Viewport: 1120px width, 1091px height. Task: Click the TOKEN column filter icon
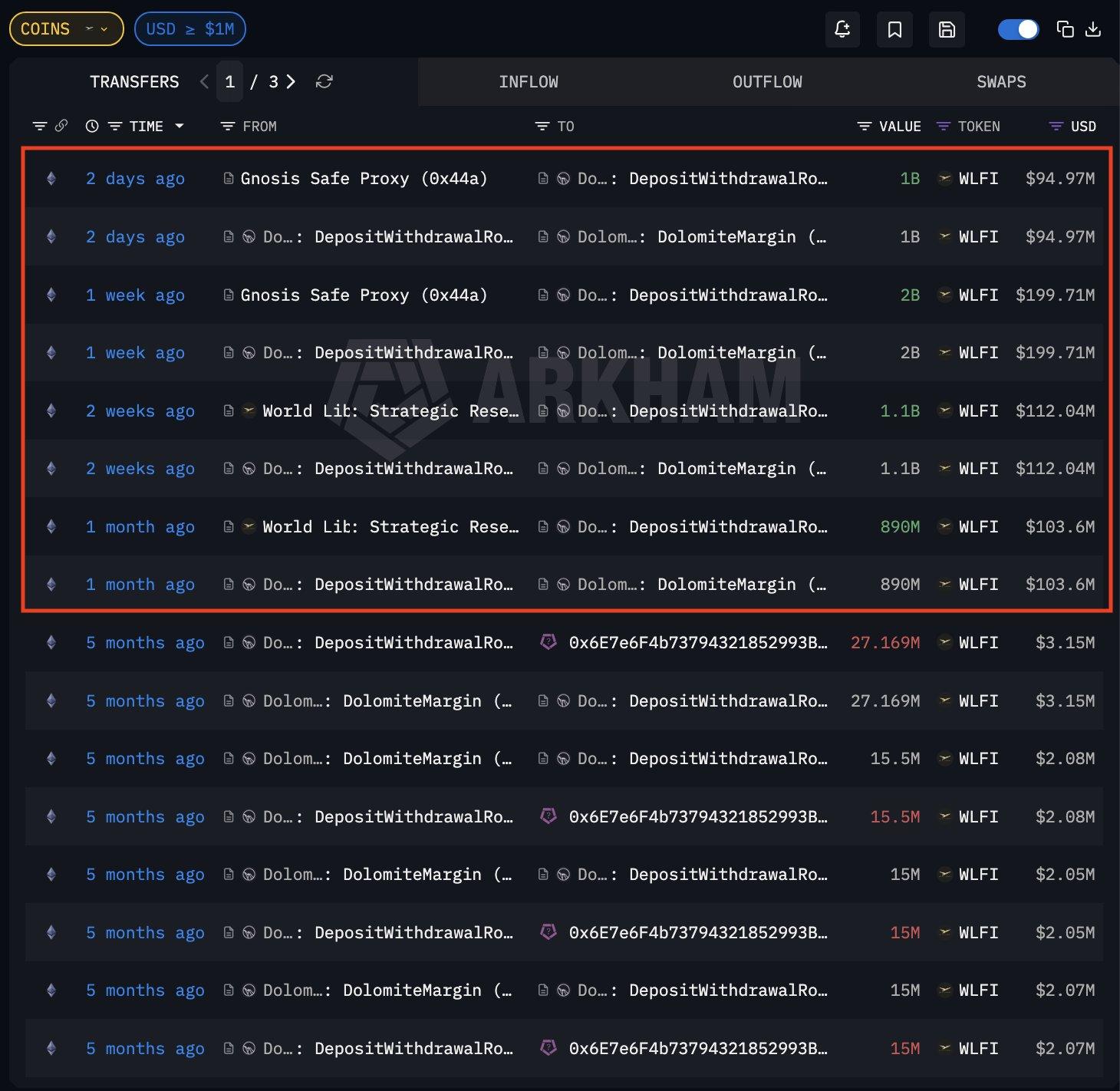944,126
